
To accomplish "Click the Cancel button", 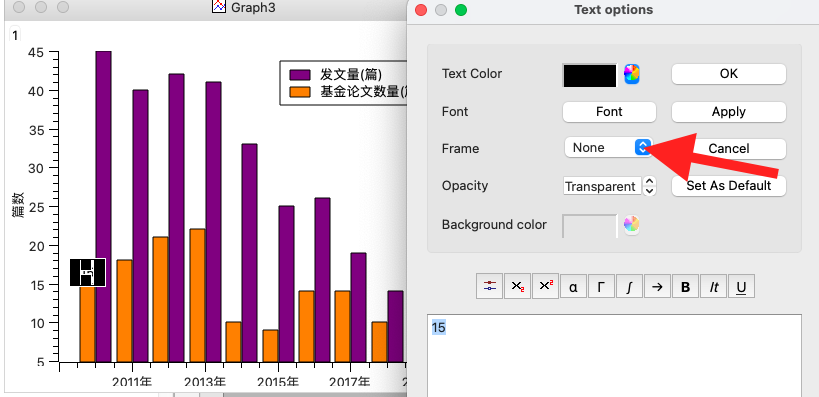I will coord(729,149).
